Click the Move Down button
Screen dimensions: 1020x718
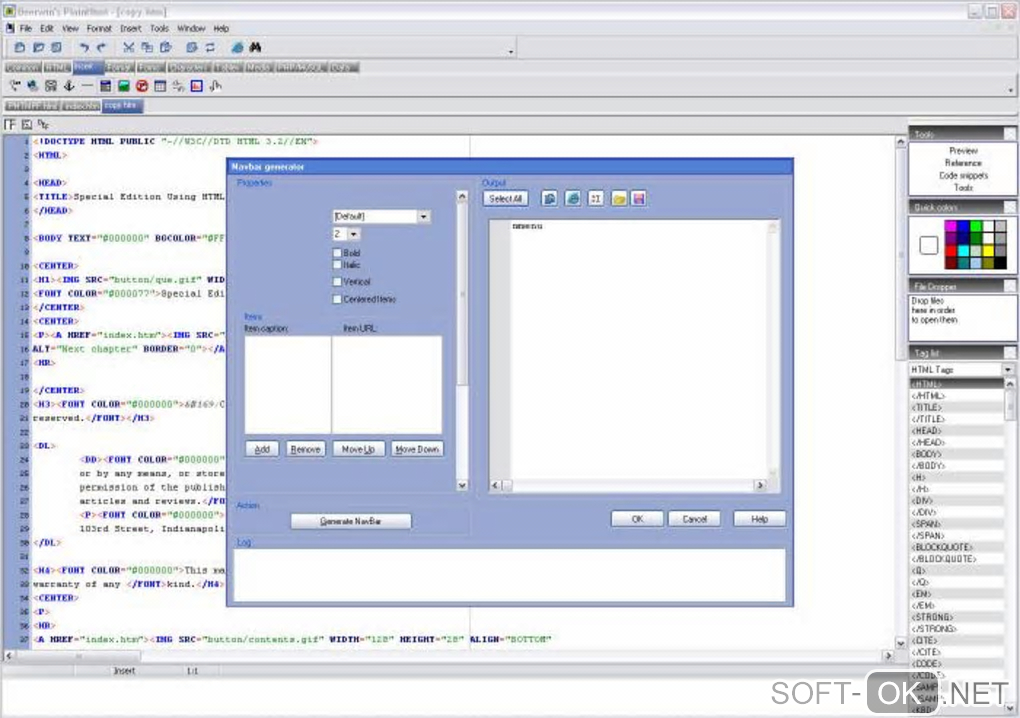point(417,449)
